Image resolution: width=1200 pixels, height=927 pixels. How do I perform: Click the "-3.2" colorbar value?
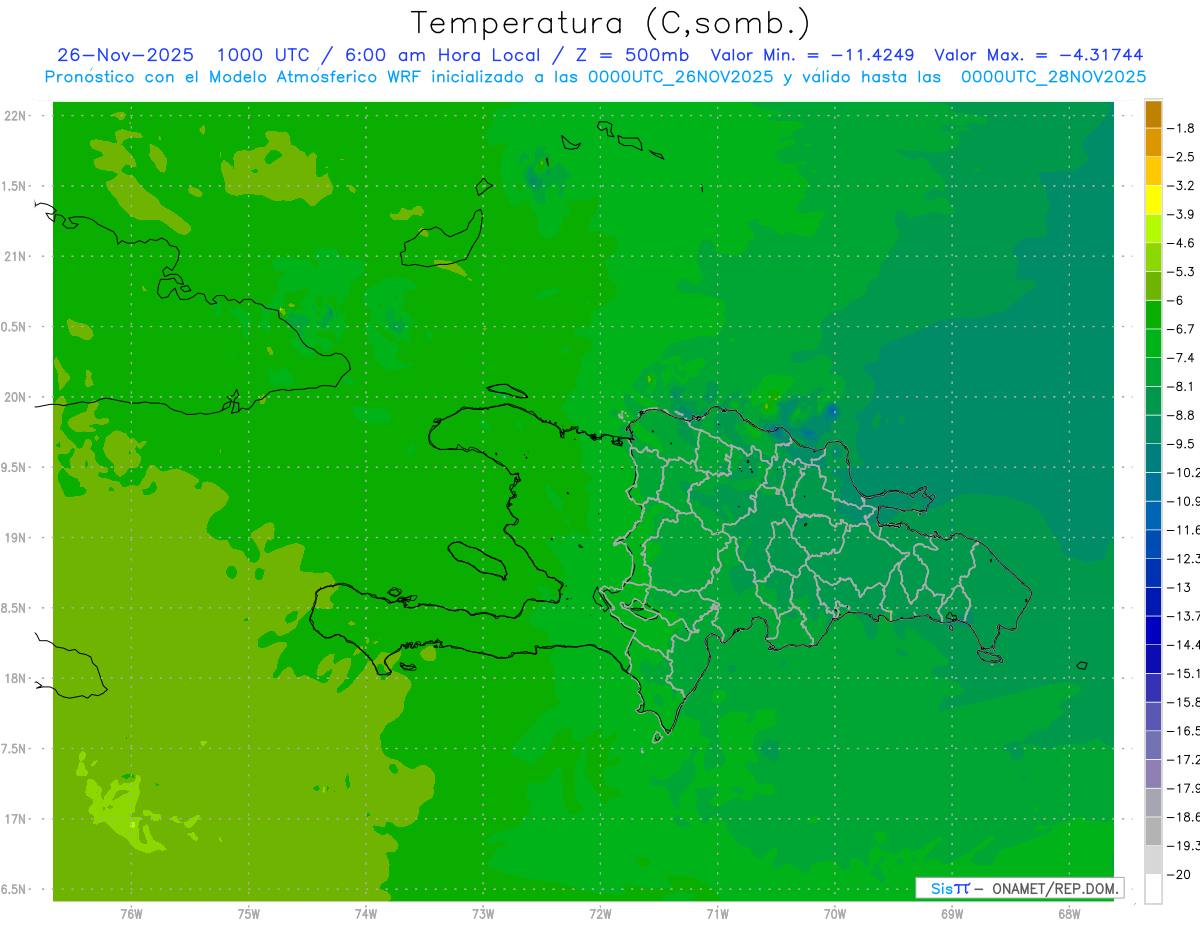(1180, 186)
